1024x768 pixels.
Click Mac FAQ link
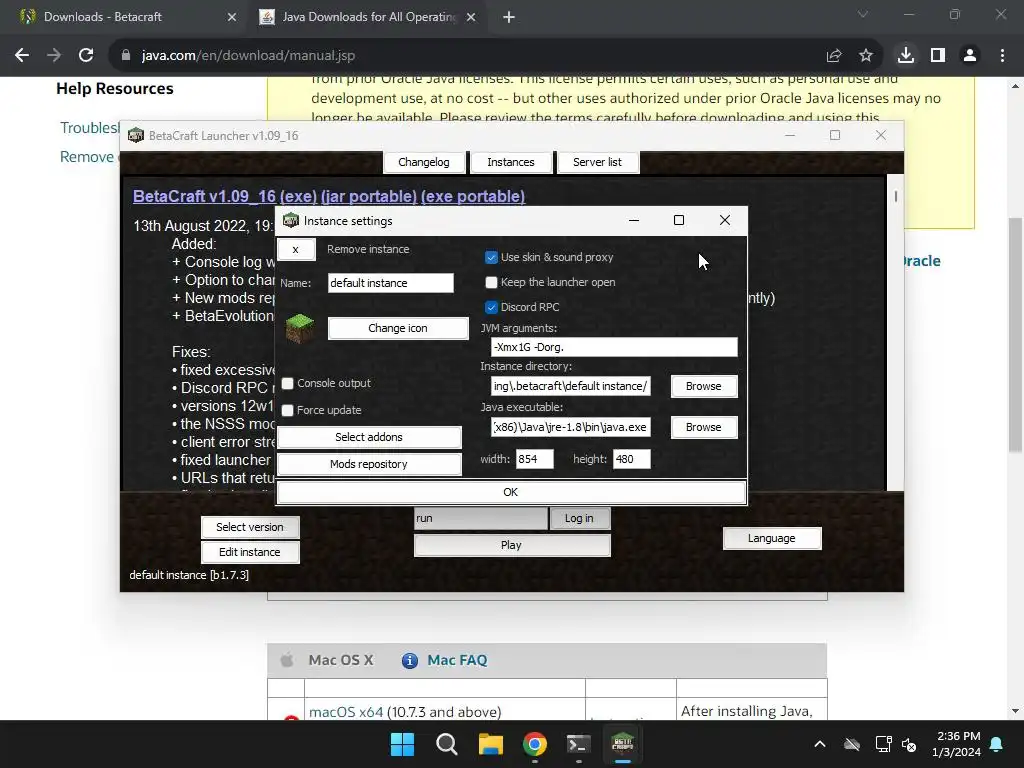[457, 660]
